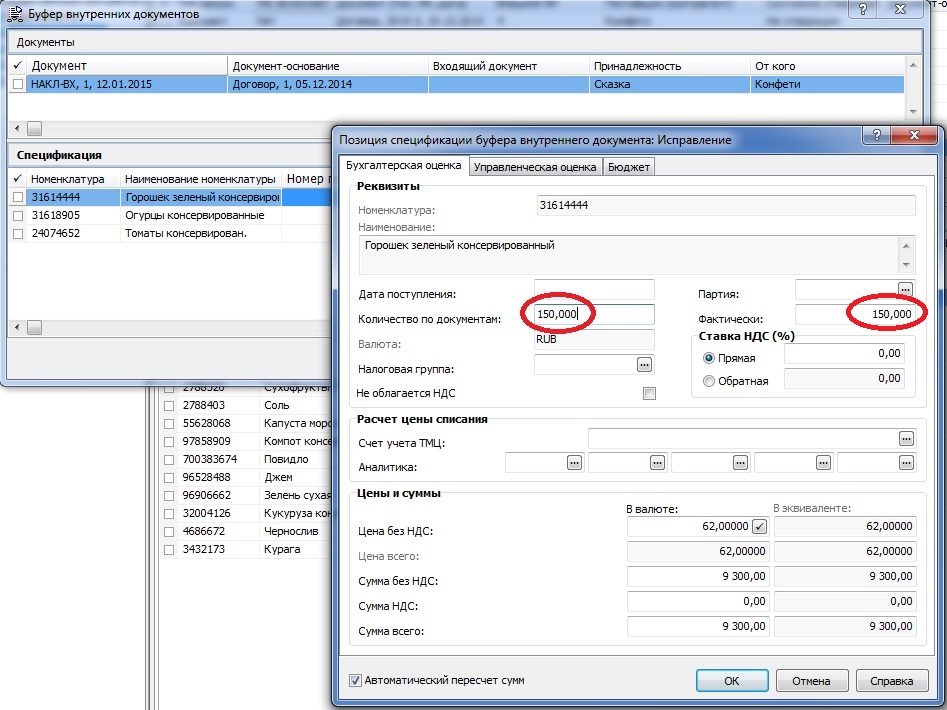Switch to the Управленческая оценка tab
The width and height of the screenshot is (947, 710).
[x=535, y=167]
